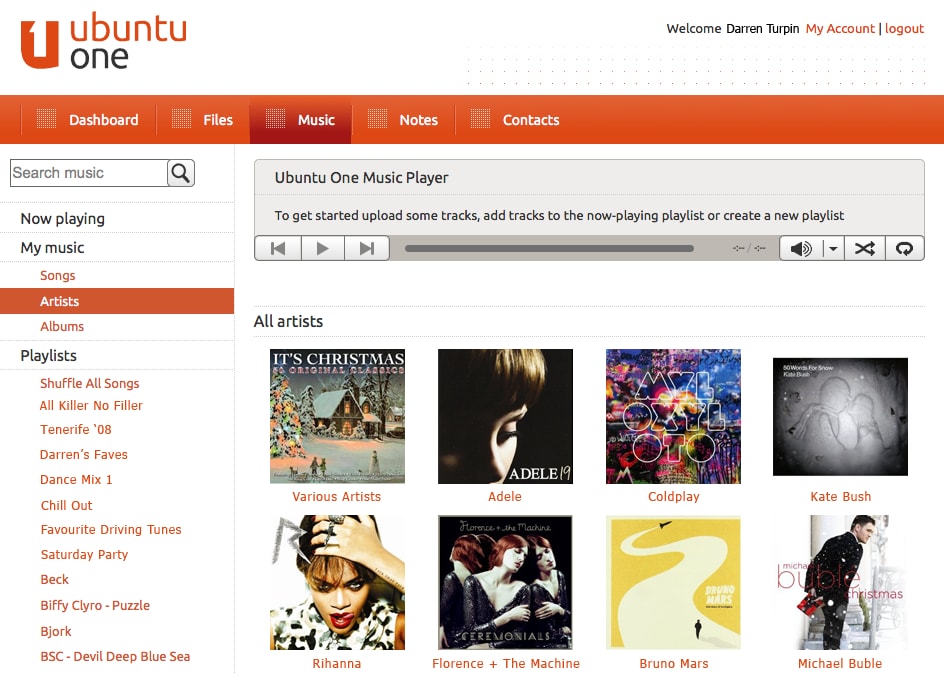944x674 pixels.
Task: Open the Favourite Driving Tunes playlist
Action: (111, 530)
